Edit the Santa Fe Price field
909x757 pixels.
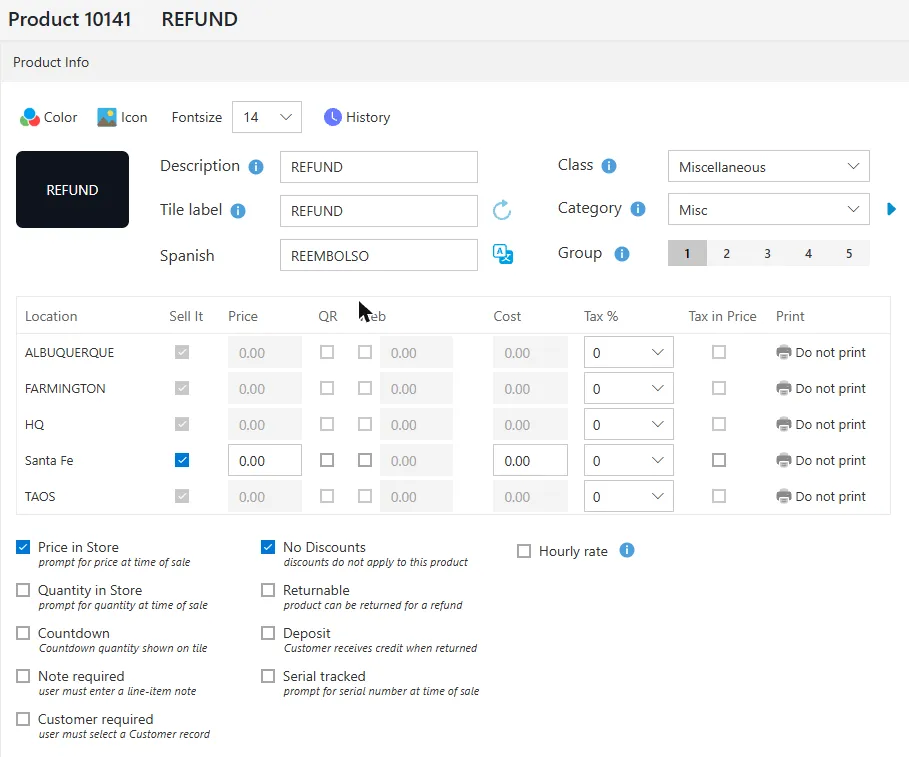click(265, 460)
